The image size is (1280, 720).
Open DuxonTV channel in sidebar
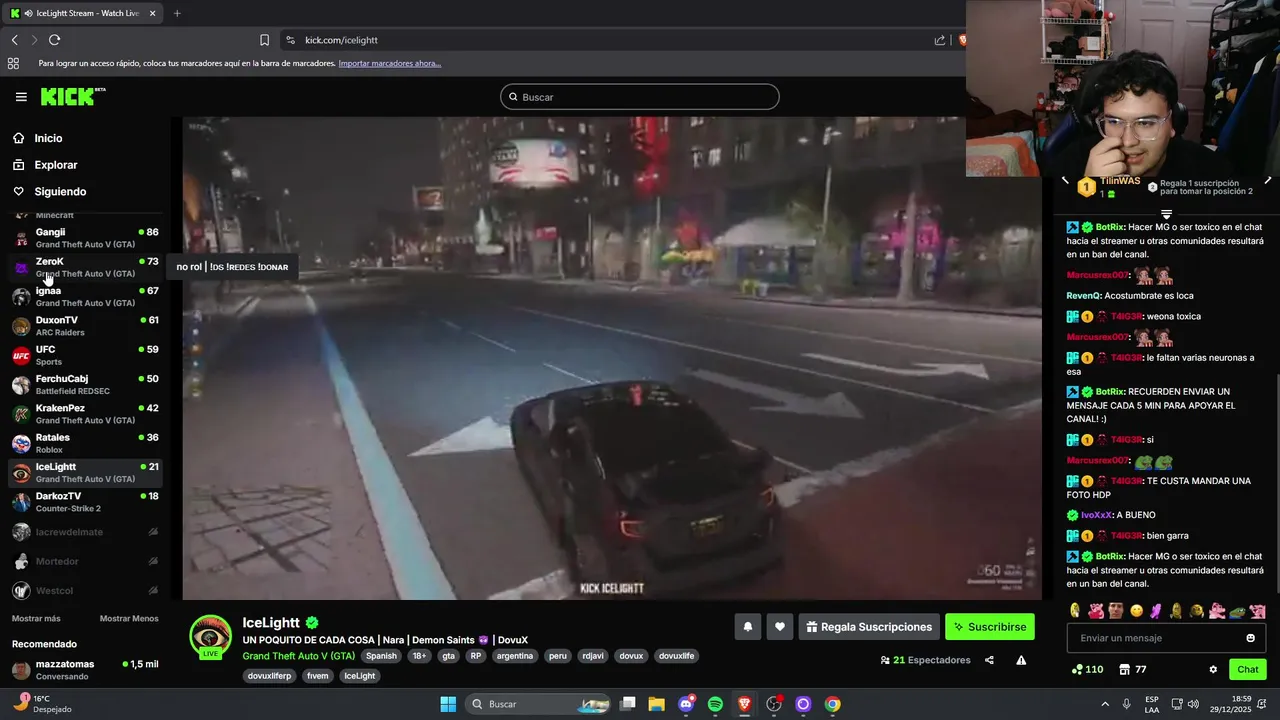coord(85,326)
